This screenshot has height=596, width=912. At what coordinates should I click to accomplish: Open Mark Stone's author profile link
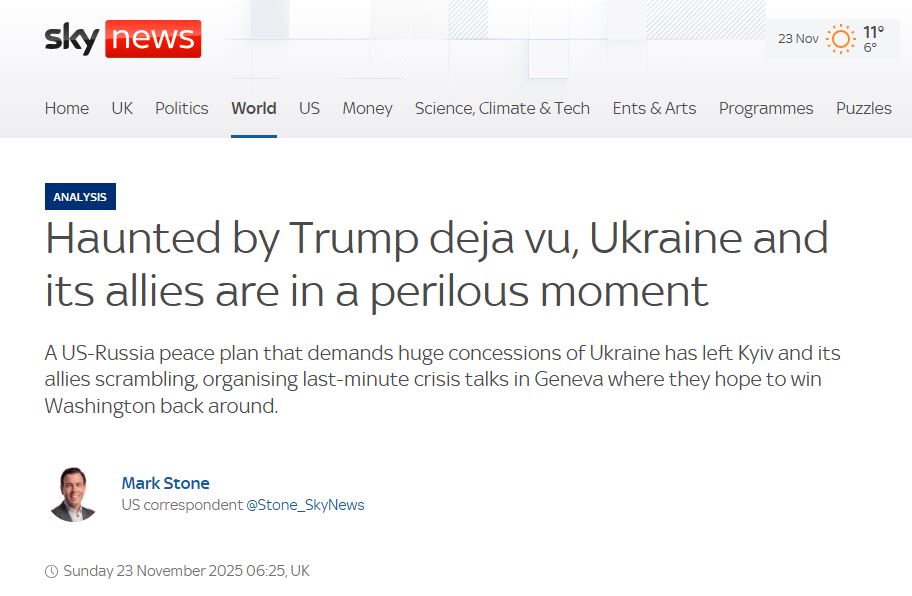coord(165,483)
